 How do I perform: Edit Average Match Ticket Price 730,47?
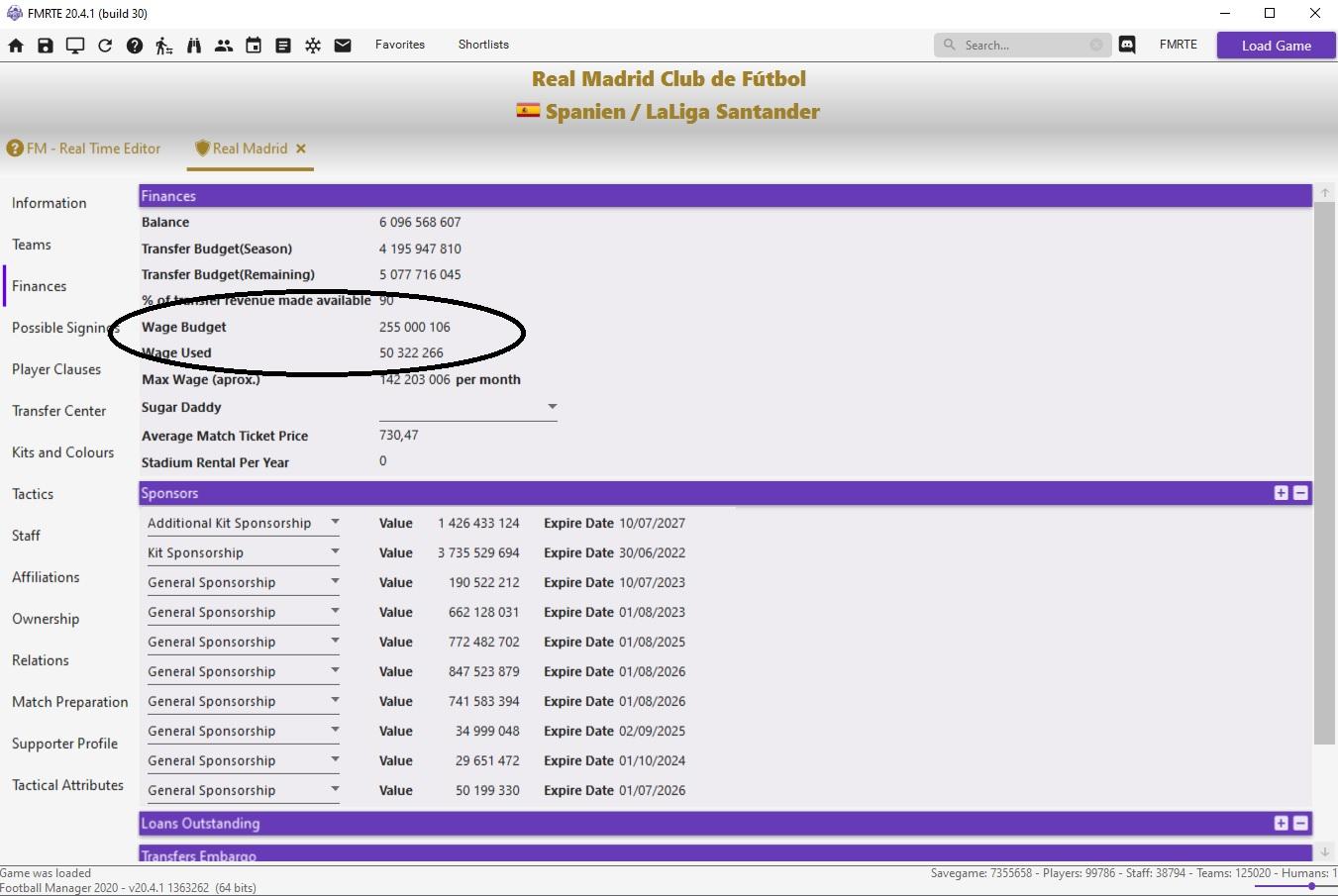[x=399, y=435]
